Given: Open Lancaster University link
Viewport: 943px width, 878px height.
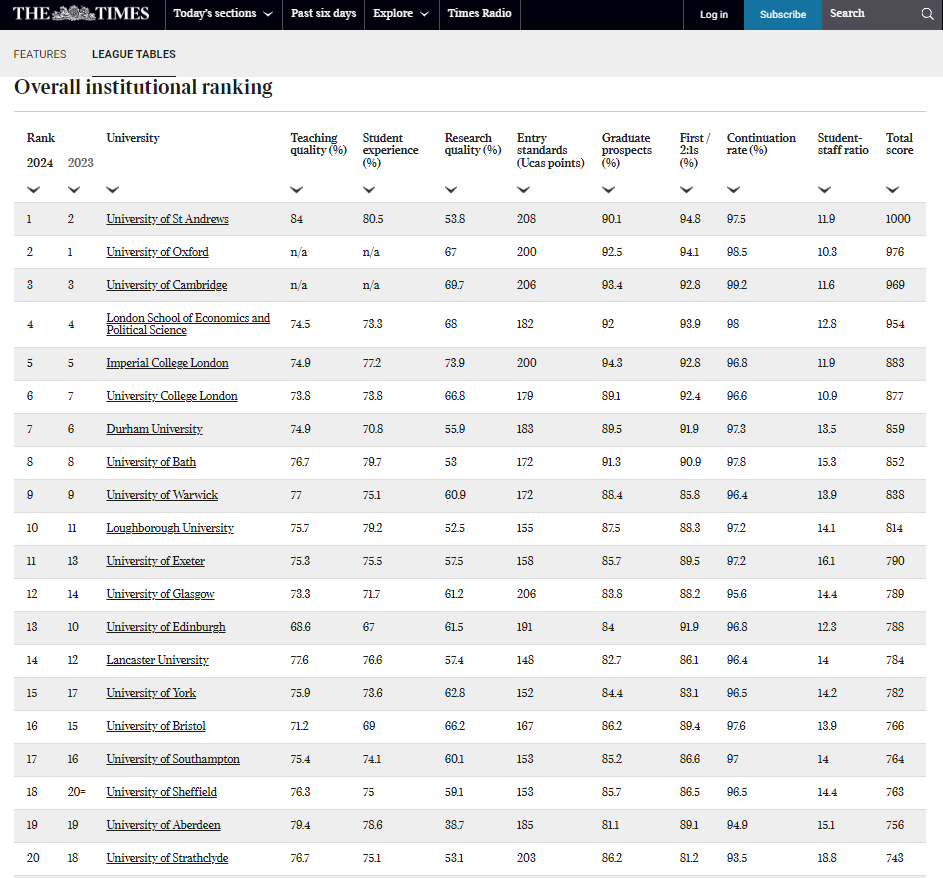Looking at the screenshot, I should 158,660.
